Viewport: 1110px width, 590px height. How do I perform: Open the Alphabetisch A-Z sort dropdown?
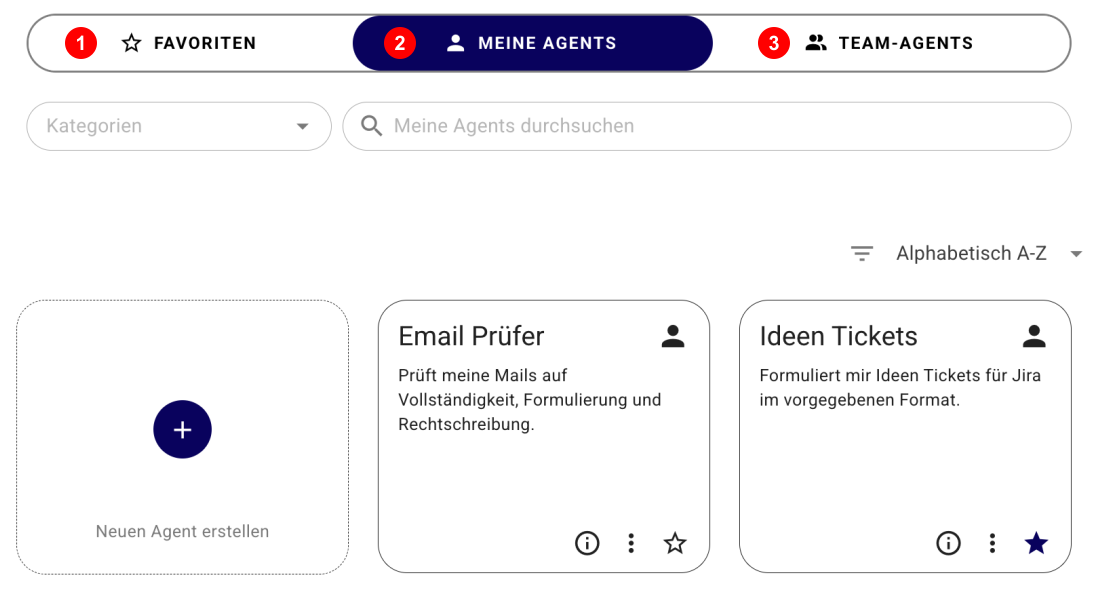point(988,254)
